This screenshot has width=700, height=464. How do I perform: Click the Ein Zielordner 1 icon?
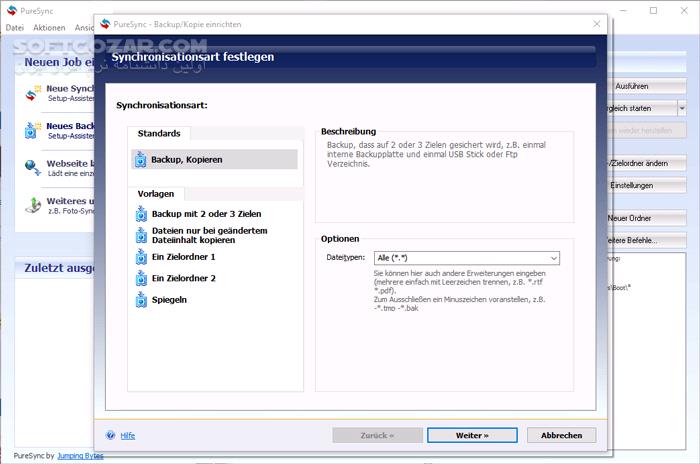coord(141,257)
